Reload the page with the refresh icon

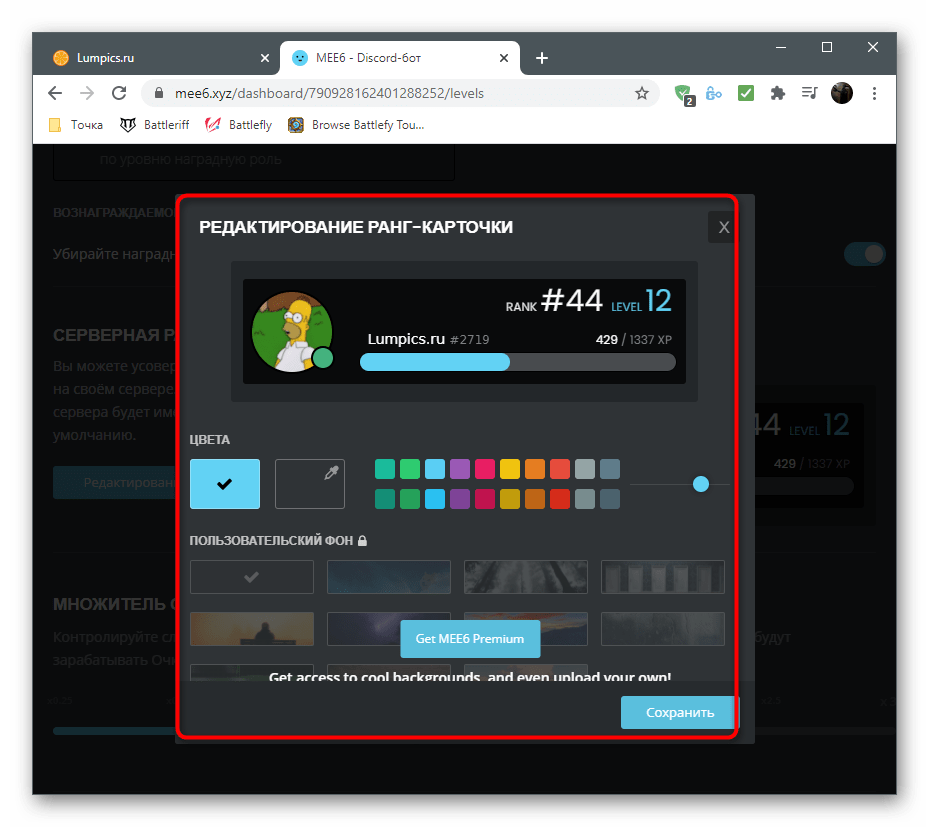(119, 93)
